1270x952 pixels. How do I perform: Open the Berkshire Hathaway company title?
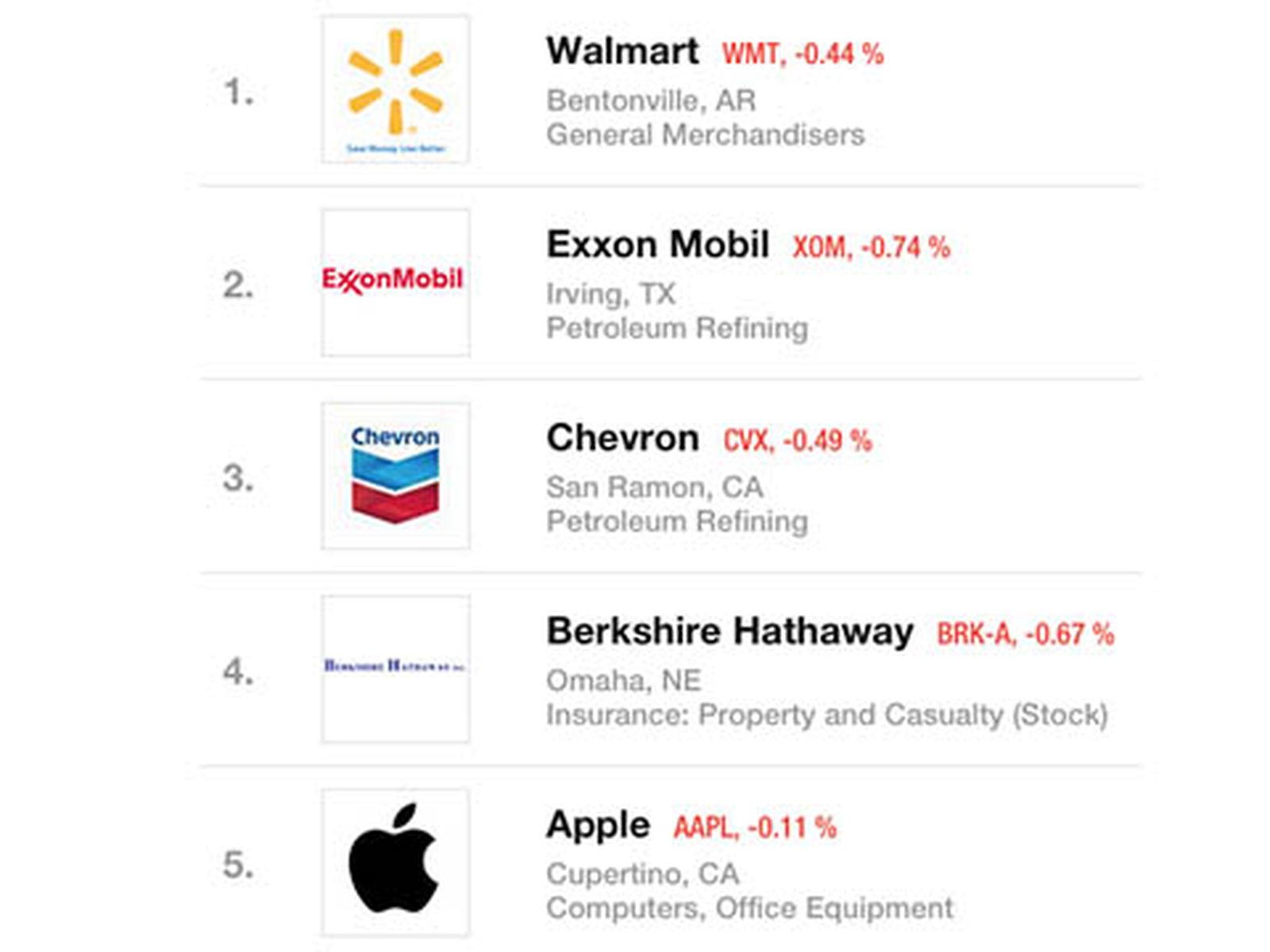pos(729,631)
